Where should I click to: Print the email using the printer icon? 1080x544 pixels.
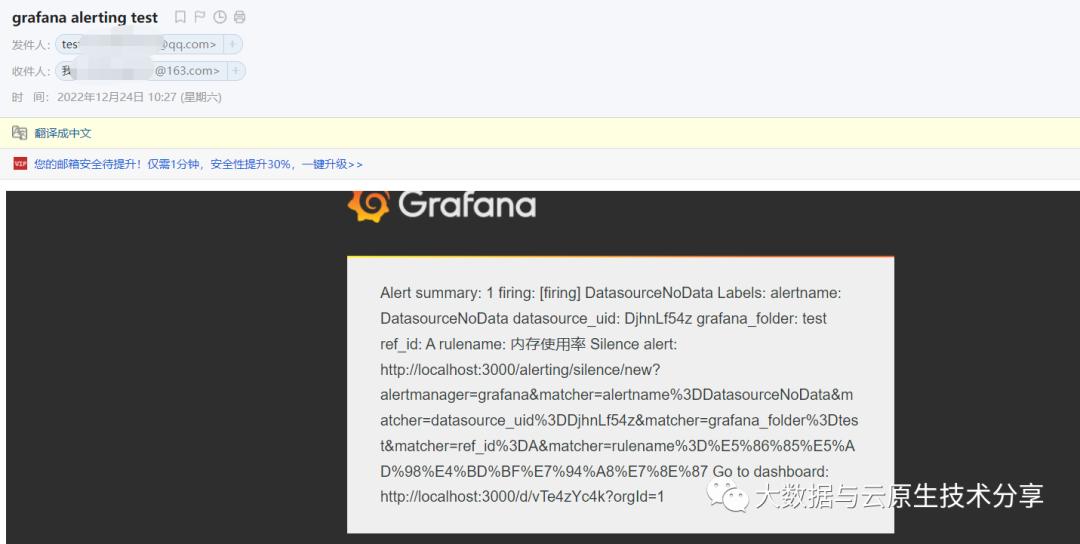click(240, 17)
